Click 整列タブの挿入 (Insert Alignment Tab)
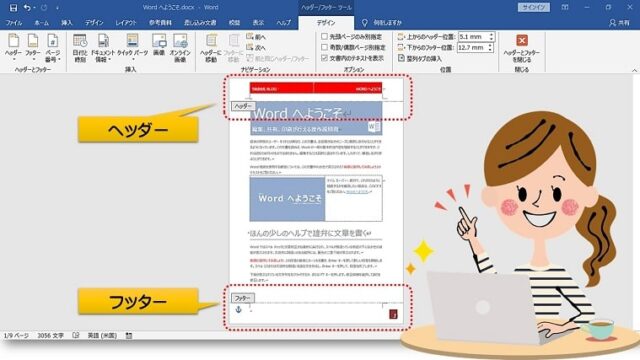 click(420, 59)
